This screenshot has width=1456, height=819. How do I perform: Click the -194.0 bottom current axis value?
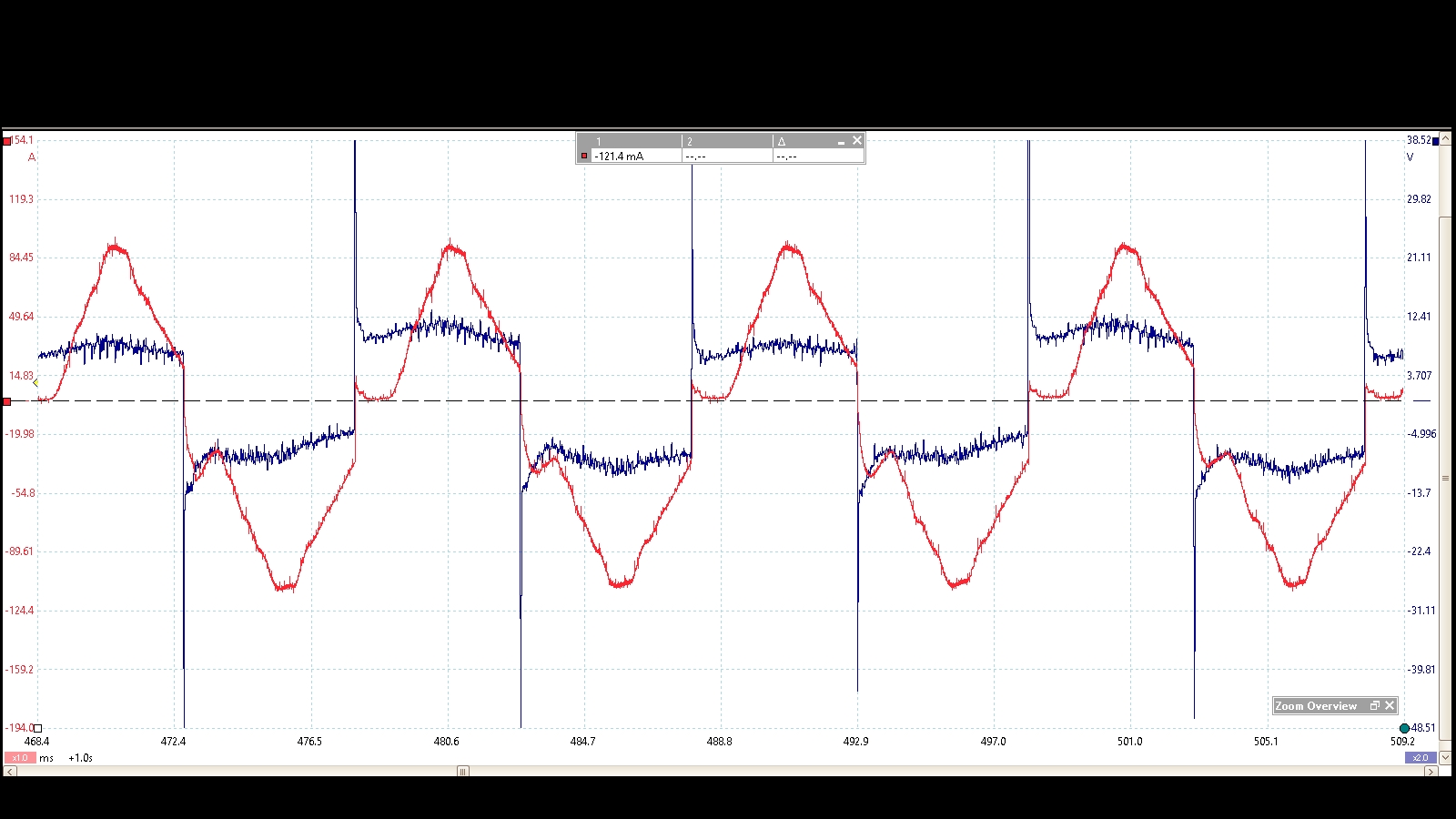click(19, 728)
